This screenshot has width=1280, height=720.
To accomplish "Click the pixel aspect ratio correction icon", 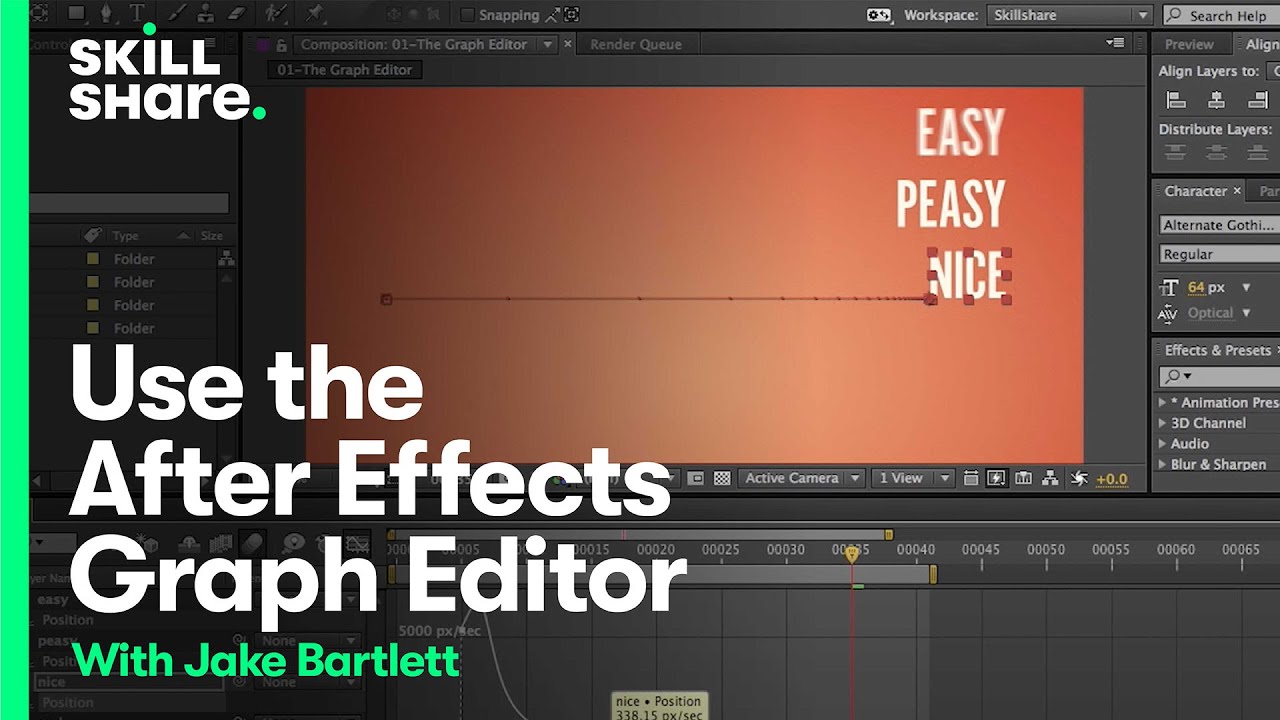I will [x=971, y=478].
